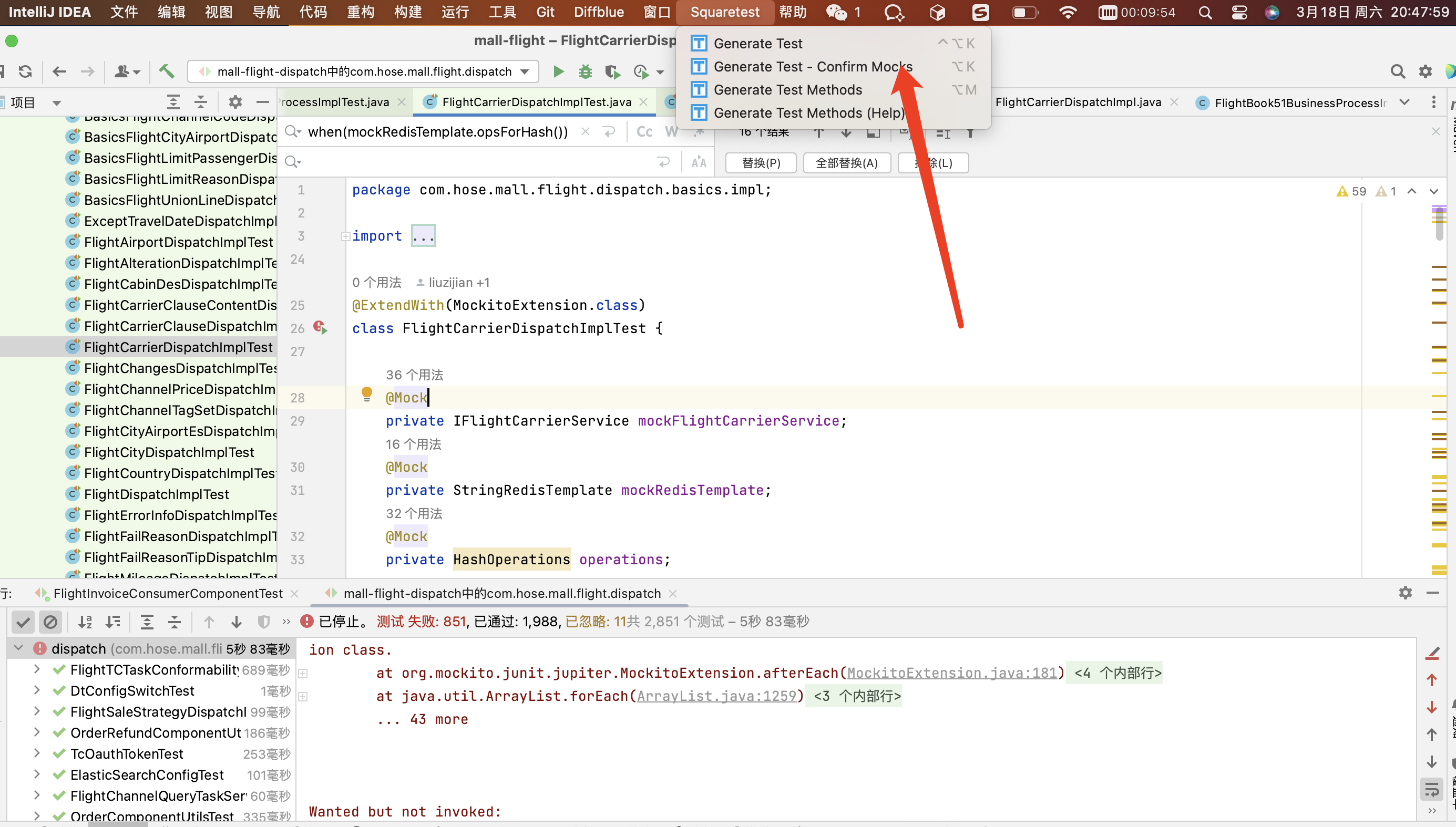Click the Debug bug icon

(x=585, y=71)
